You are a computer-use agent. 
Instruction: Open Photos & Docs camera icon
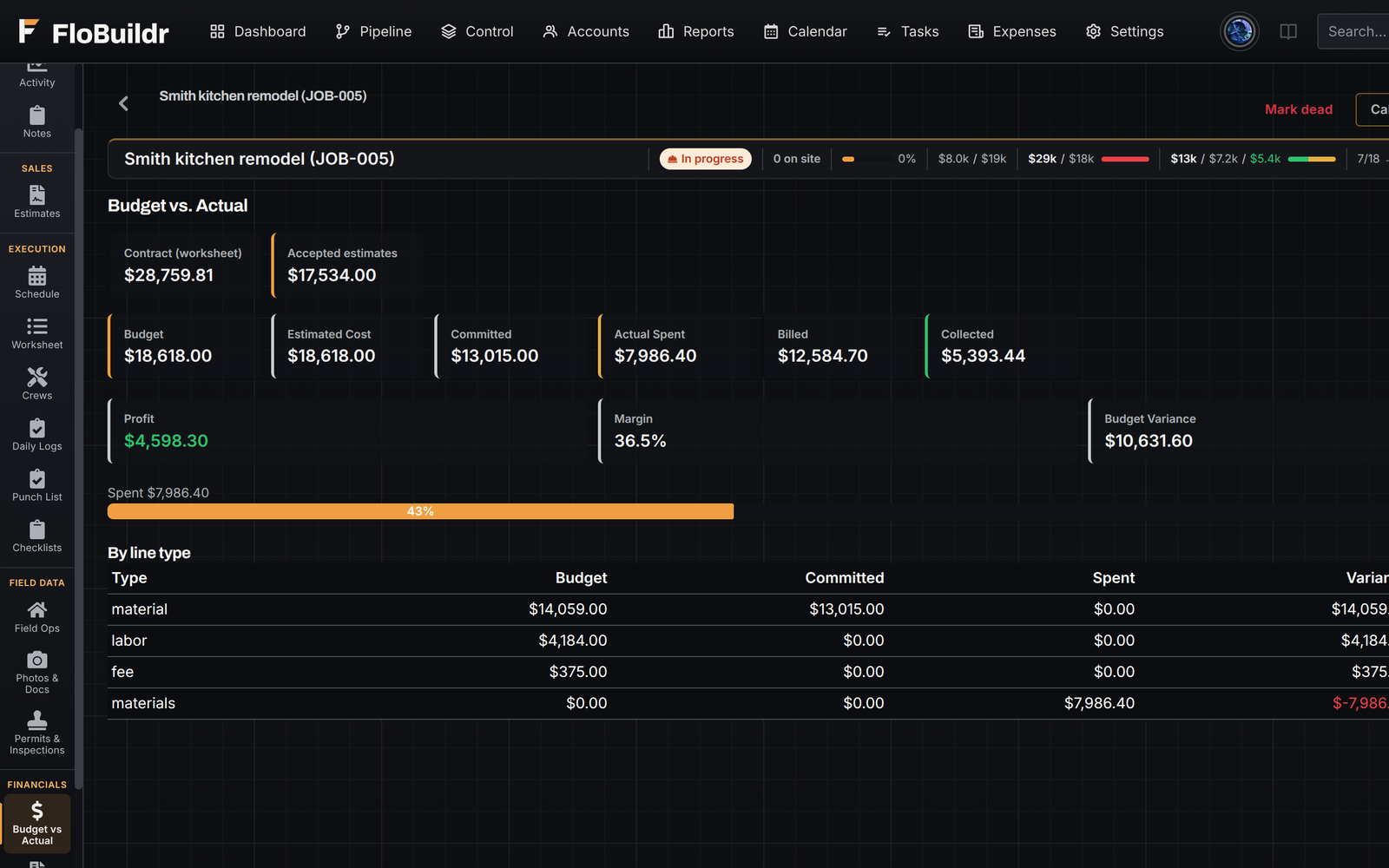(x=36, y=673)
